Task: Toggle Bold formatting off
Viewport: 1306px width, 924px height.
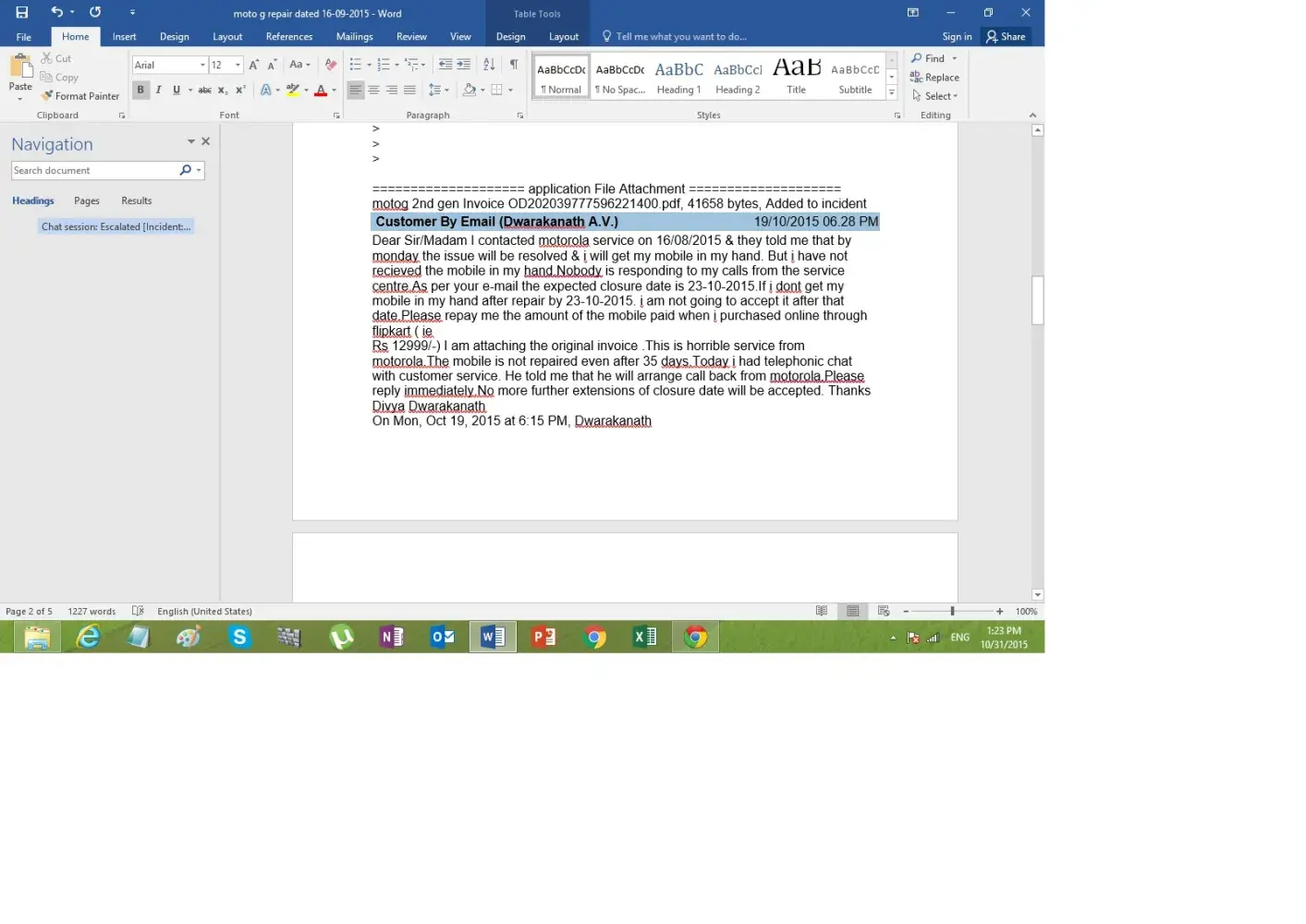Action: pyautogui.click(x=140, y=91)
